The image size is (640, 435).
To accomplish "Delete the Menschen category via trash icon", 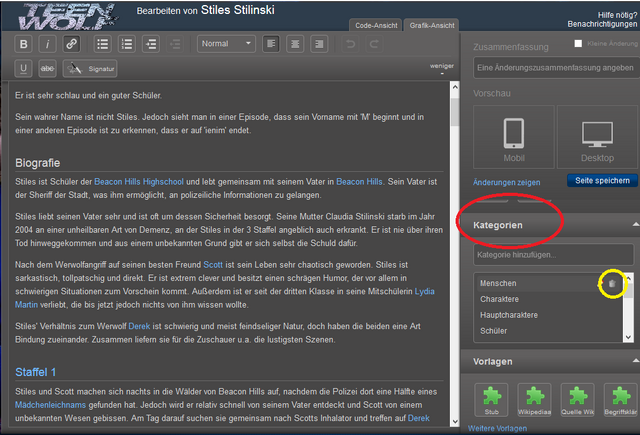I will [612, 284].
